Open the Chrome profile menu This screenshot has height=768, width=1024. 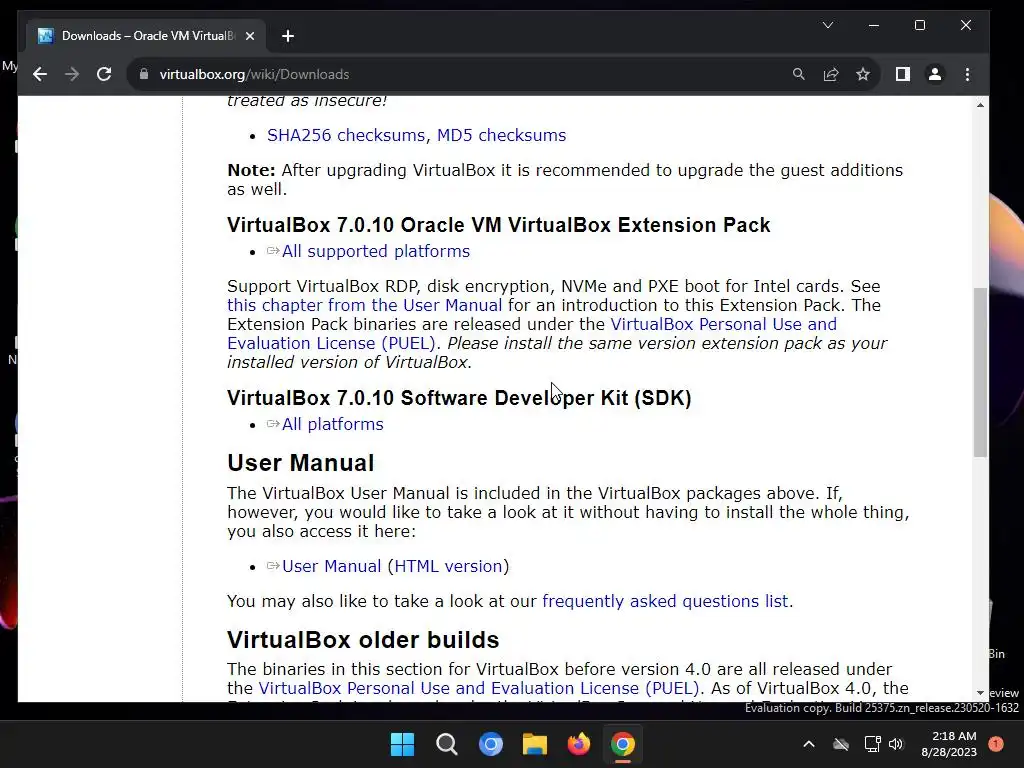coord(935,74)
